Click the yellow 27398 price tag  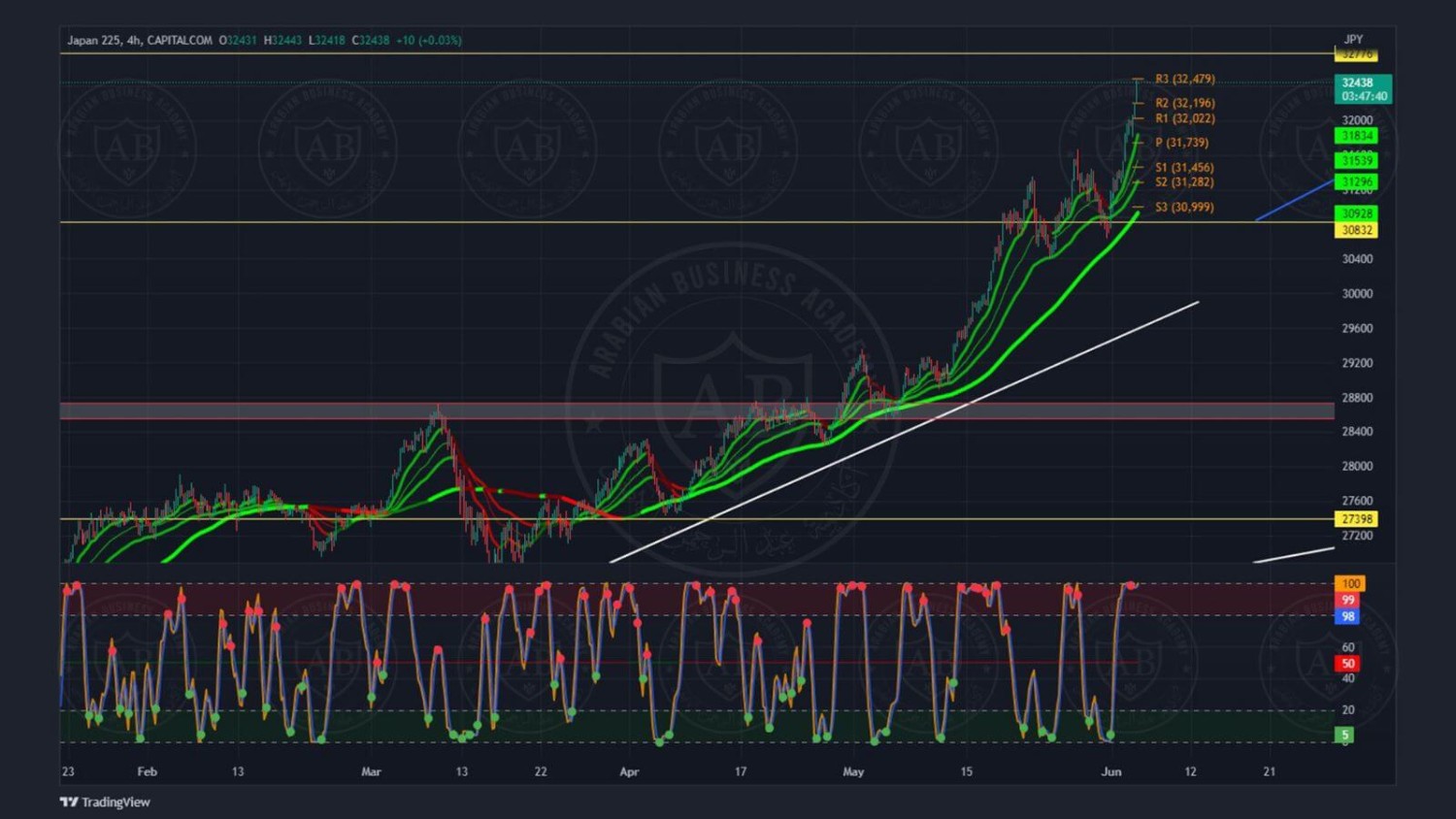1356,519
